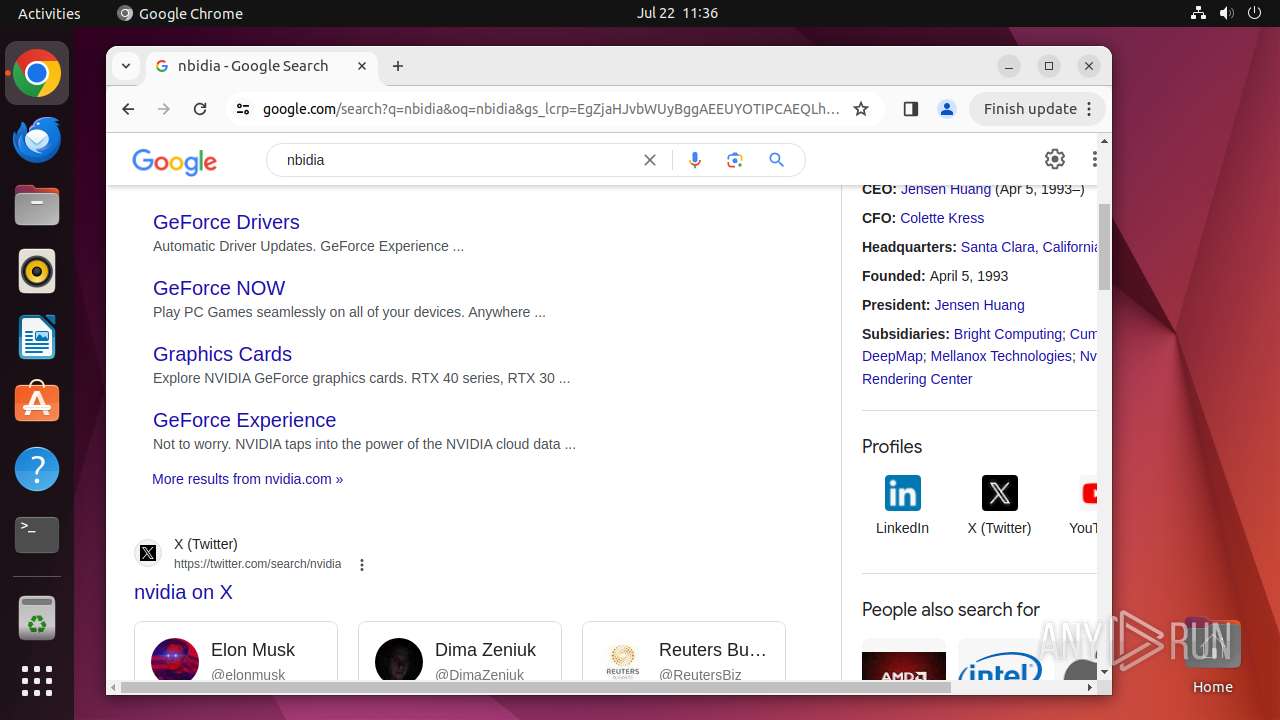Launch LibreOffice Writer from the dock
This screenshot has width=1280, height=720.
point(37,337)
